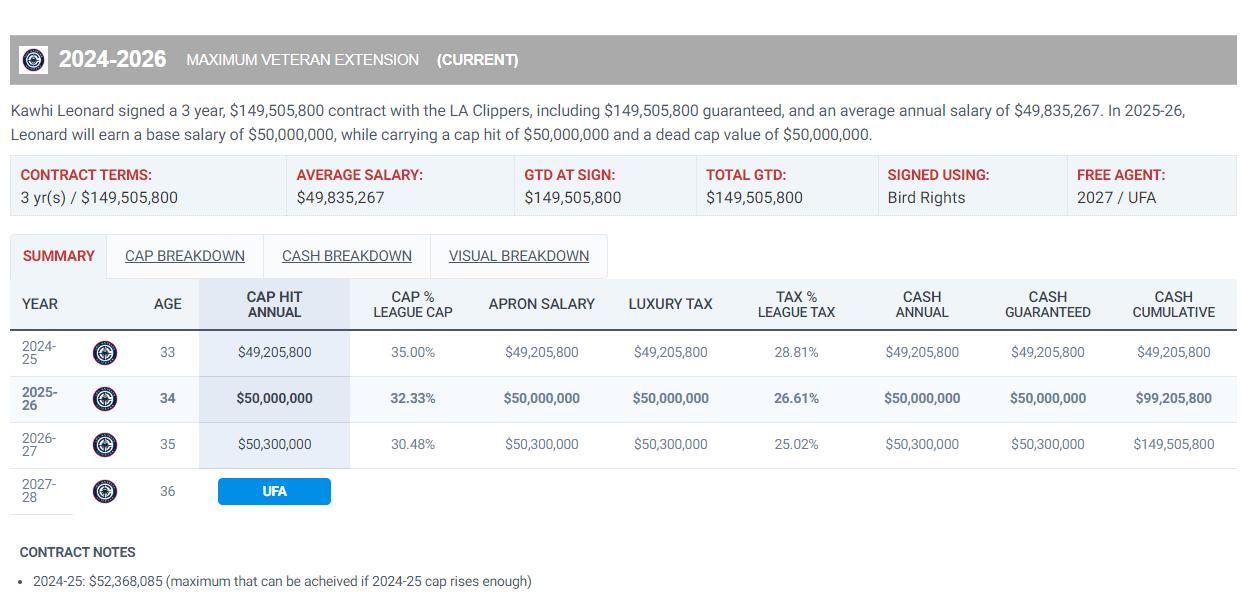Click the Cap % League Cap column header
Image resolution: width=1241 pixels, height=613 pixels.
(413, 304)
